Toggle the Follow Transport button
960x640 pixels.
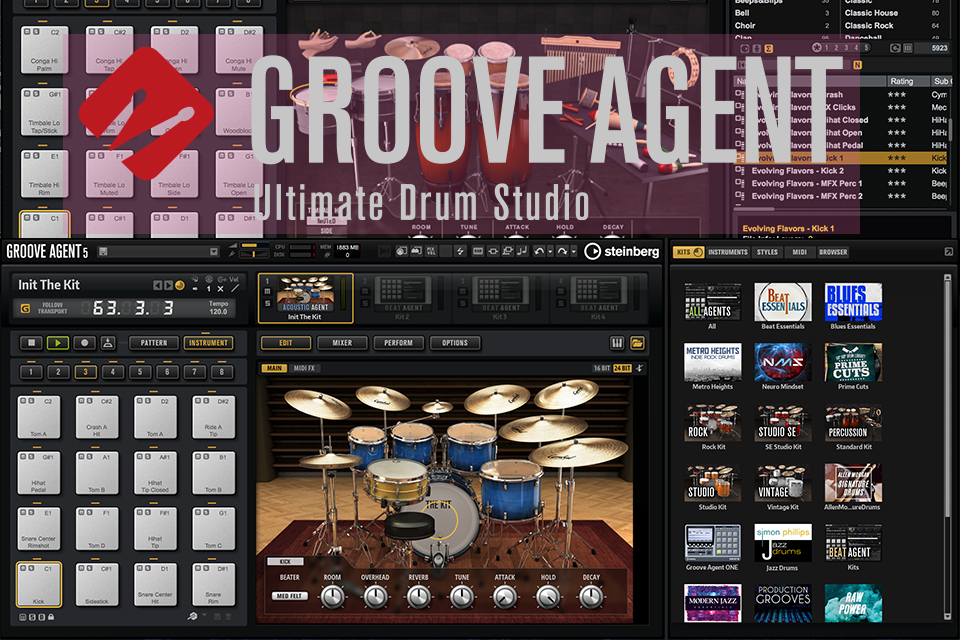[x=25, y=308]
